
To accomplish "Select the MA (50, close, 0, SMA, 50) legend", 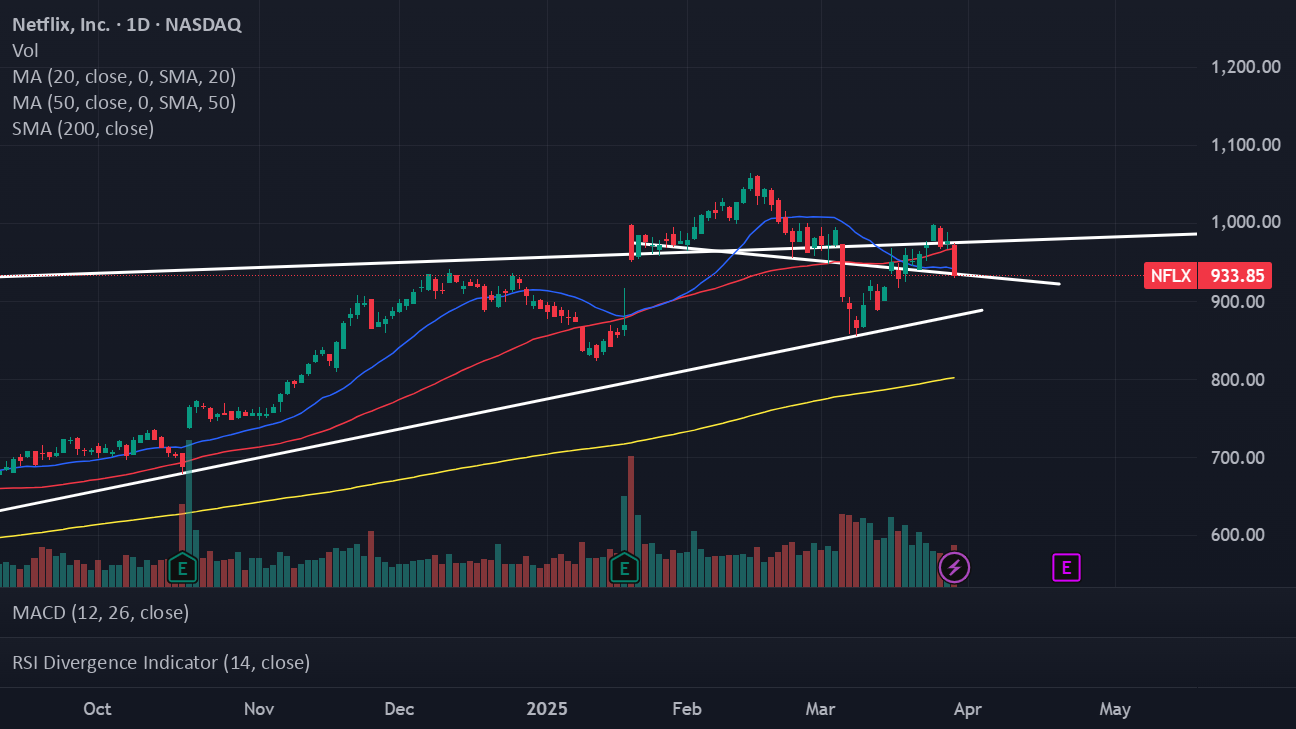I will tap(124, 102).
